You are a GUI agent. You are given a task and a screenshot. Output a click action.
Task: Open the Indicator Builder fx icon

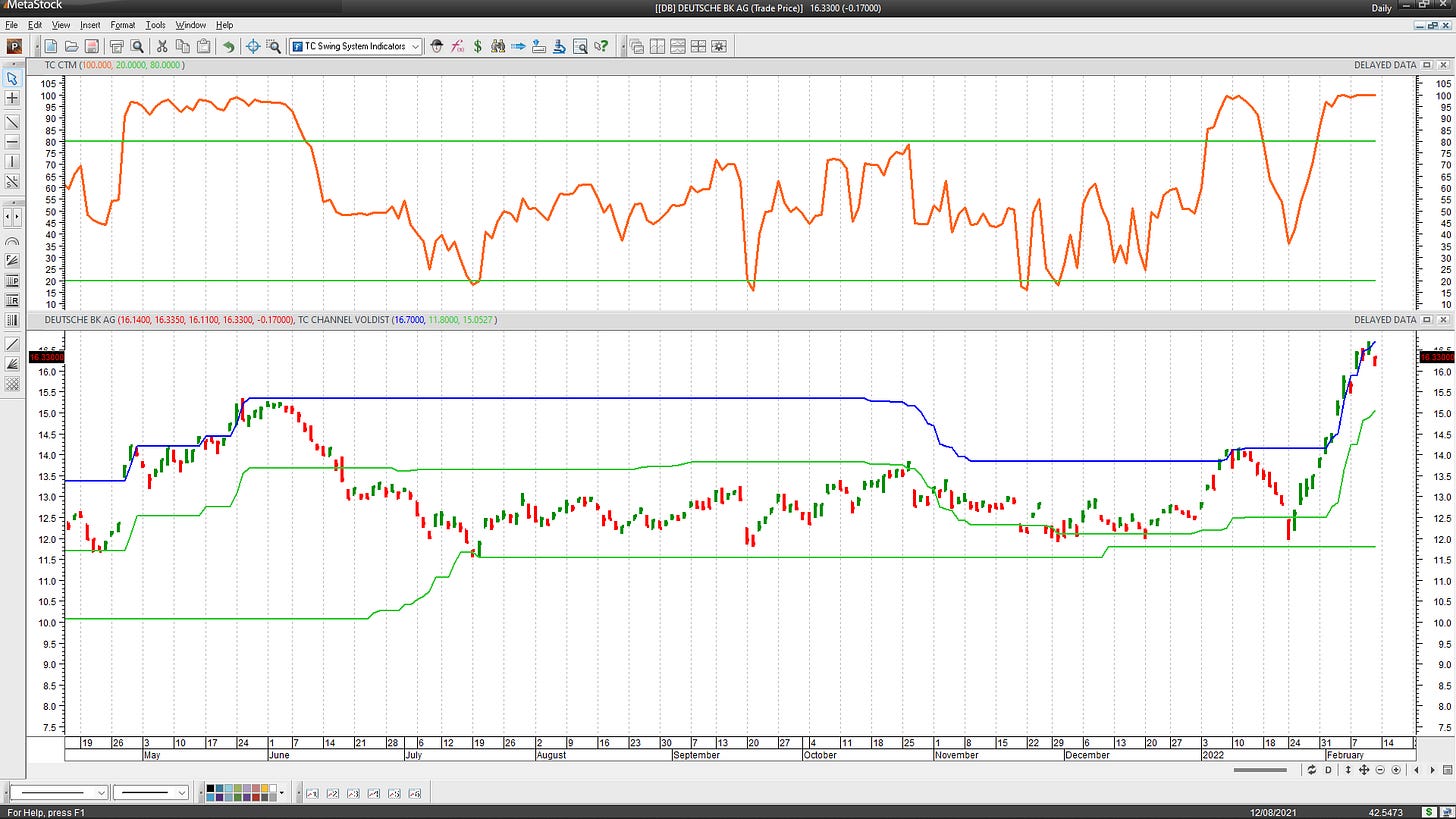457,46
